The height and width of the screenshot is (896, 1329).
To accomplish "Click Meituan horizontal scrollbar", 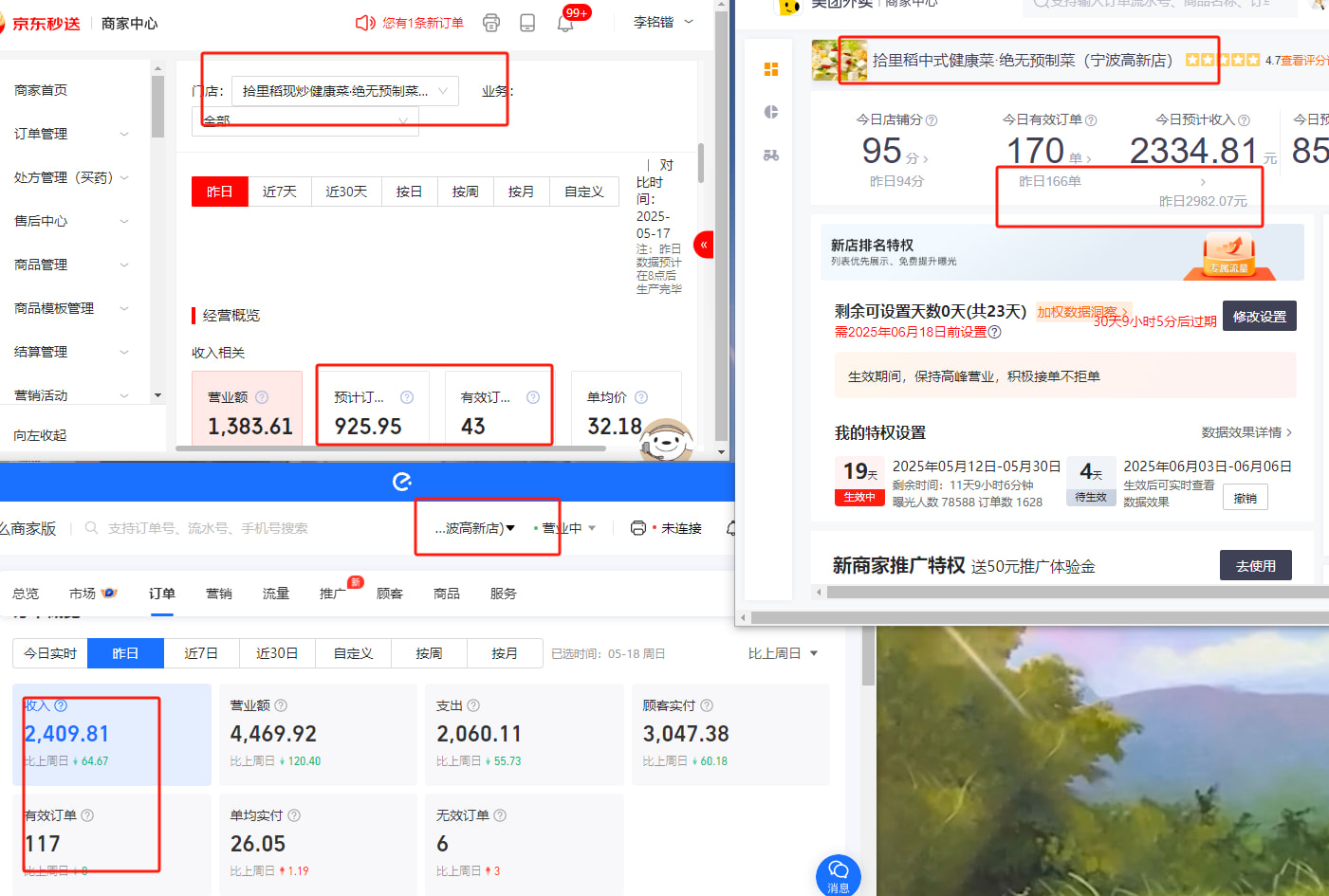I will click(1078, 592).
